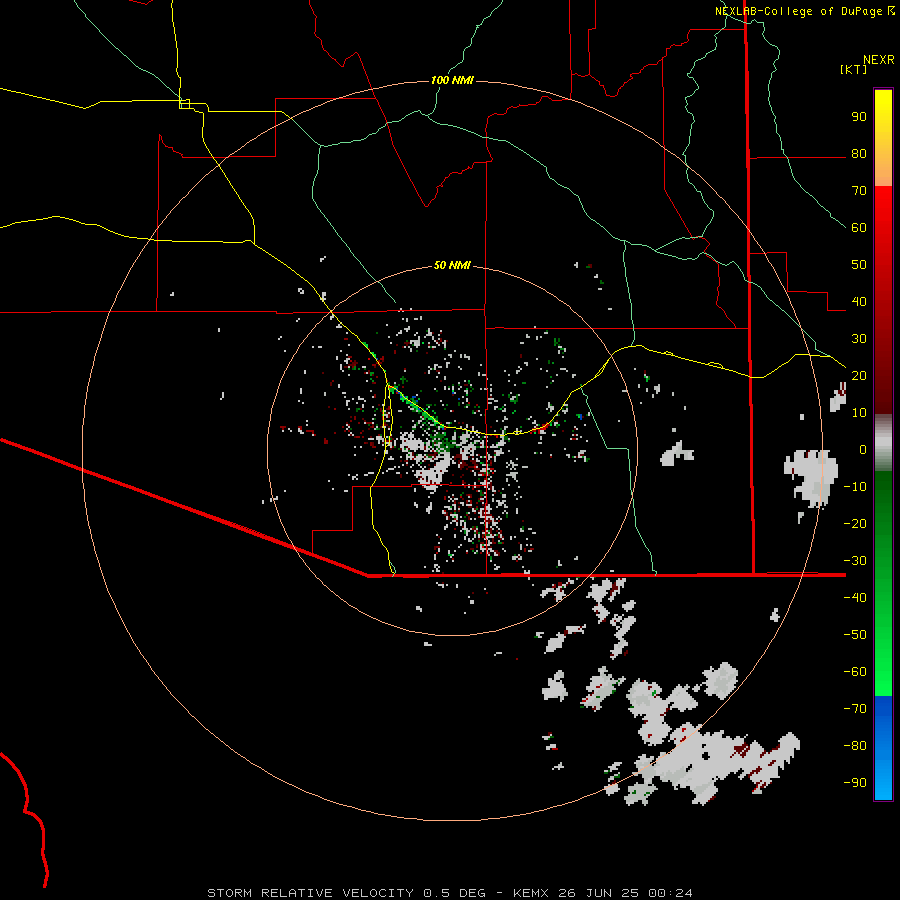
Task: Click the 0 value on the velocity scale
Action: pyautogui.click(x=863, y=450)
